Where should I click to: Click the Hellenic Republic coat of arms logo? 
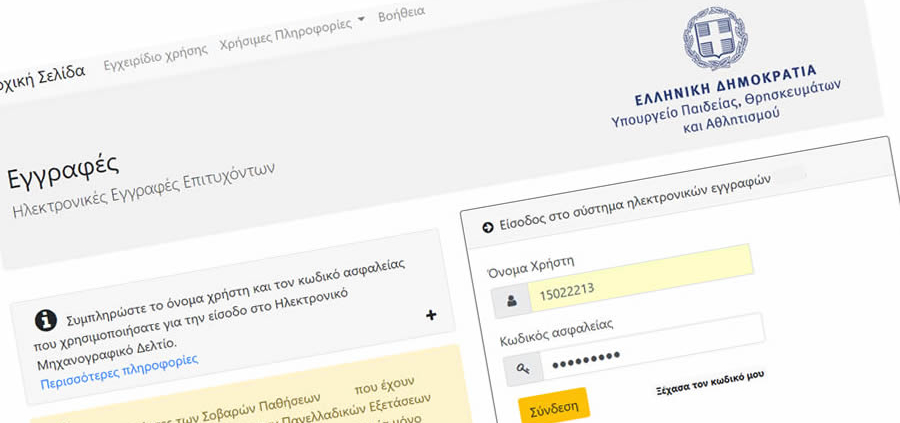click(x=715, y=38)
